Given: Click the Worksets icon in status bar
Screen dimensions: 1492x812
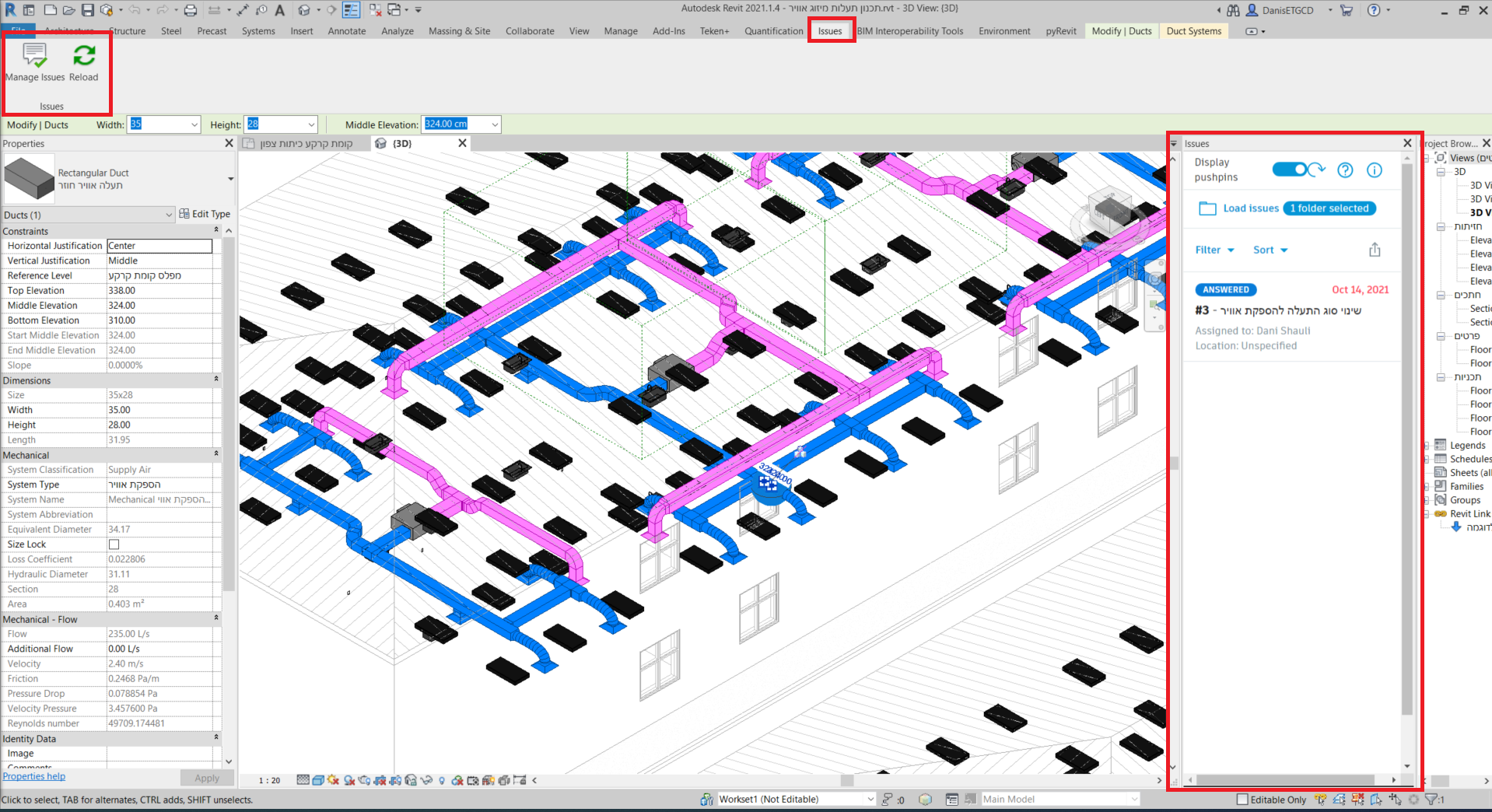Looking at the screenshot, I should [706, 800].
